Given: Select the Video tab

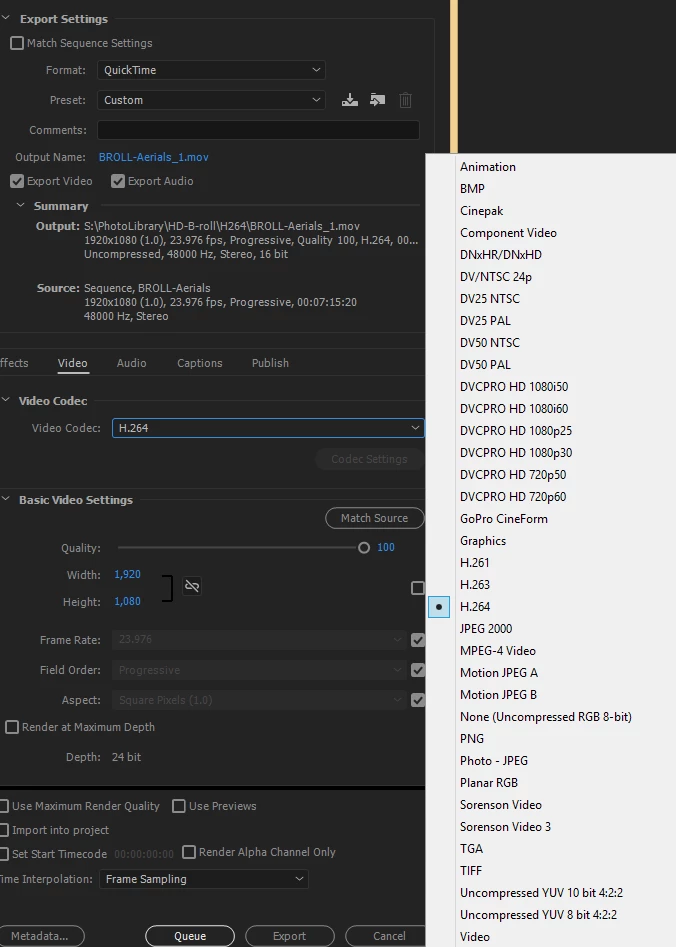Looking at the screenshot, I should [x=72, y=363].
